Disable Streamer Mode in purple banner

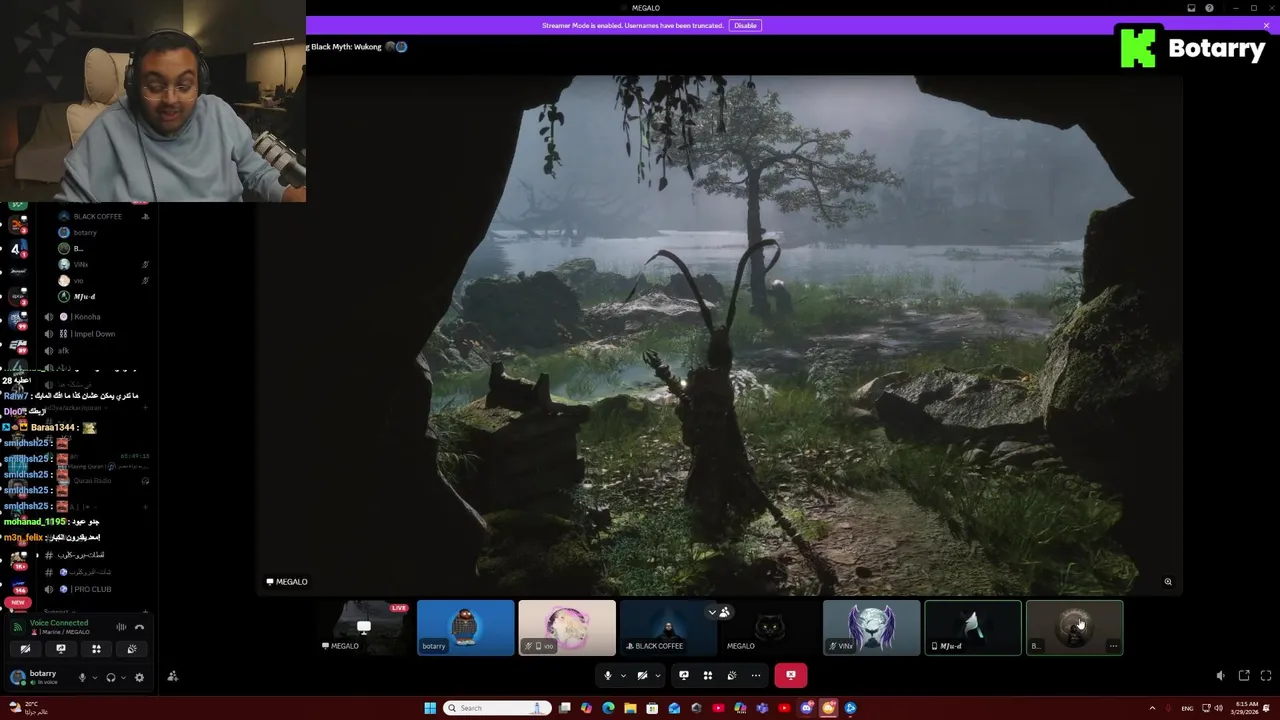[745, 25]
